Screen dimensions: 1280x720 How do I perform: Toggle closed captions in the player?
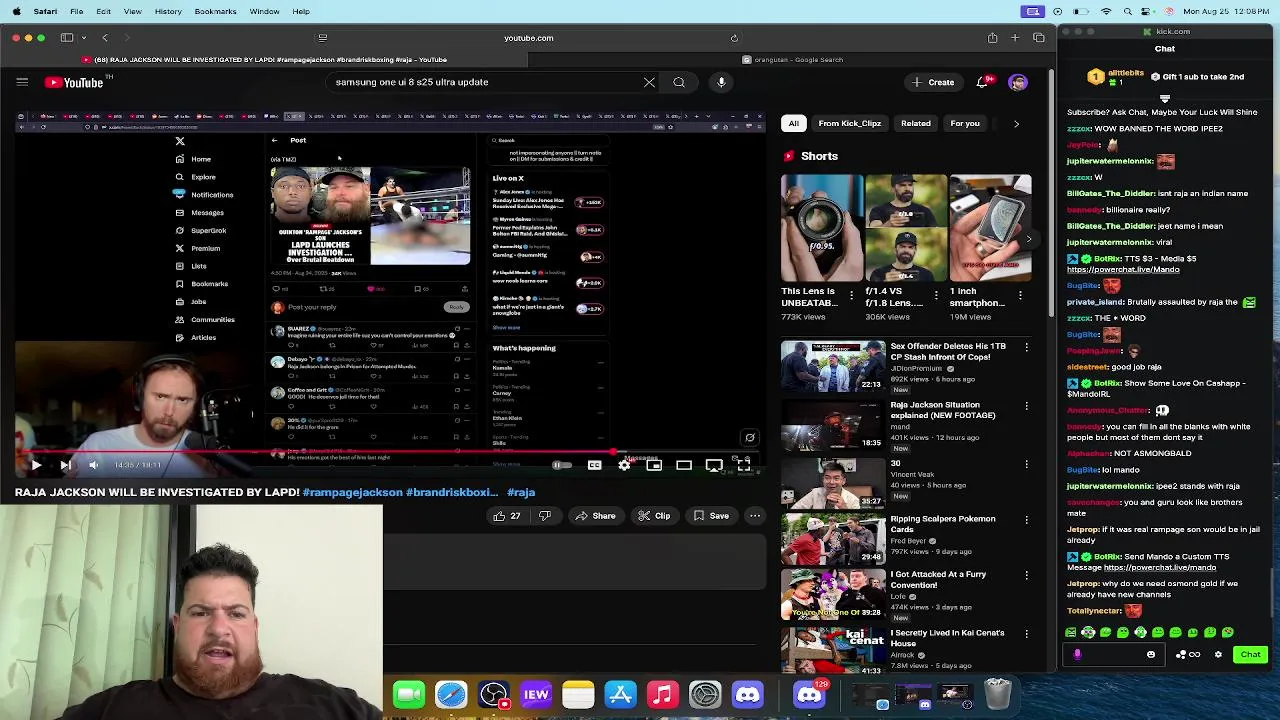click(x=594, y=465)
